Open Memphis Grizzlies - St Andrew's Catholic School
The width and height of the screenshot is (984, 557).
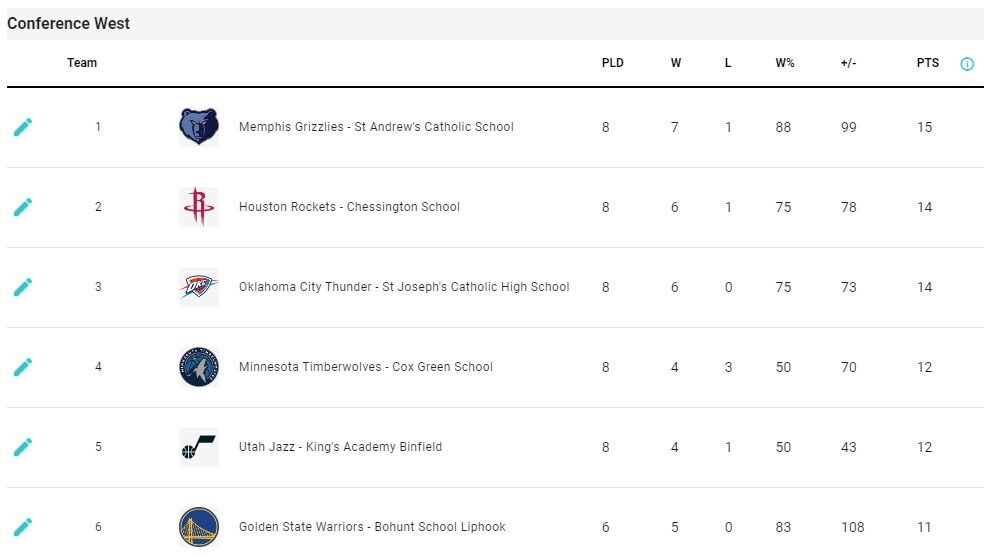tap(376, 127)
